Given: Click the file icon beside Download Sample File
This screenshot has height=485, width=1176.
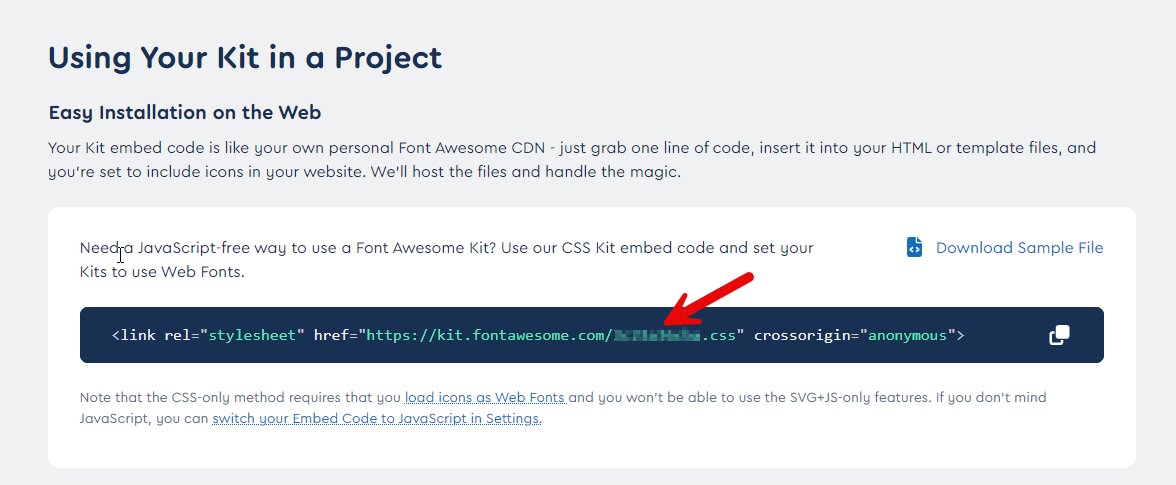Looking at the screenshot, I should 914,248.
